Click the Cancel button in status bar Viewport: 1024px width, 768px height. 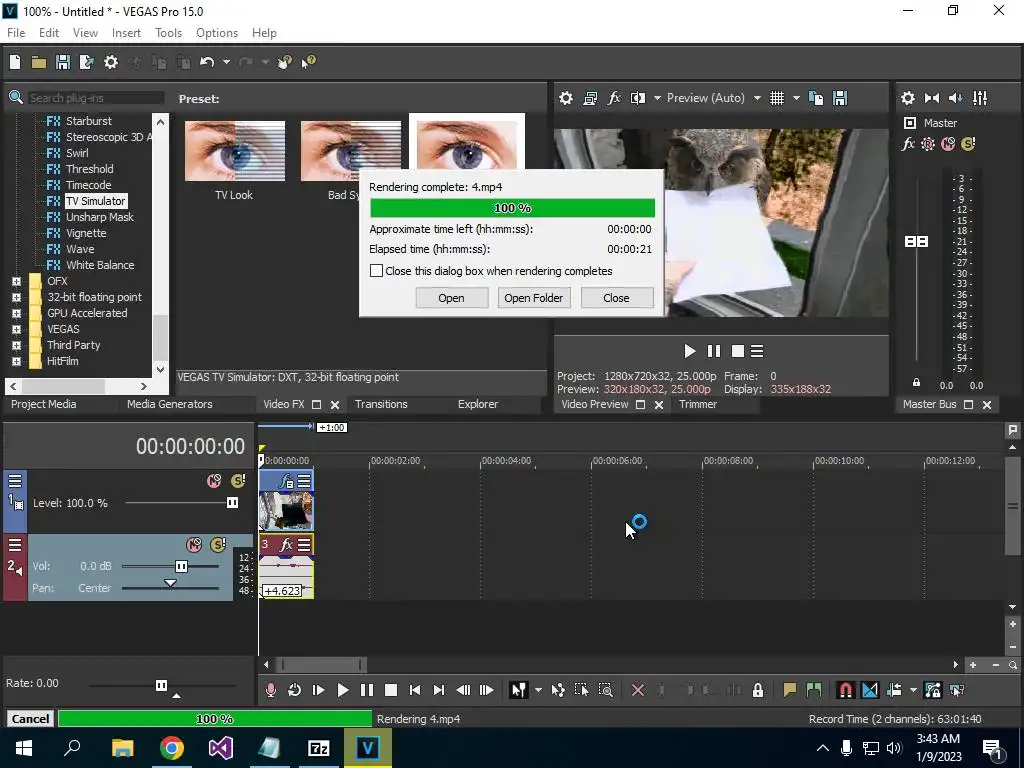pos(30,718)
